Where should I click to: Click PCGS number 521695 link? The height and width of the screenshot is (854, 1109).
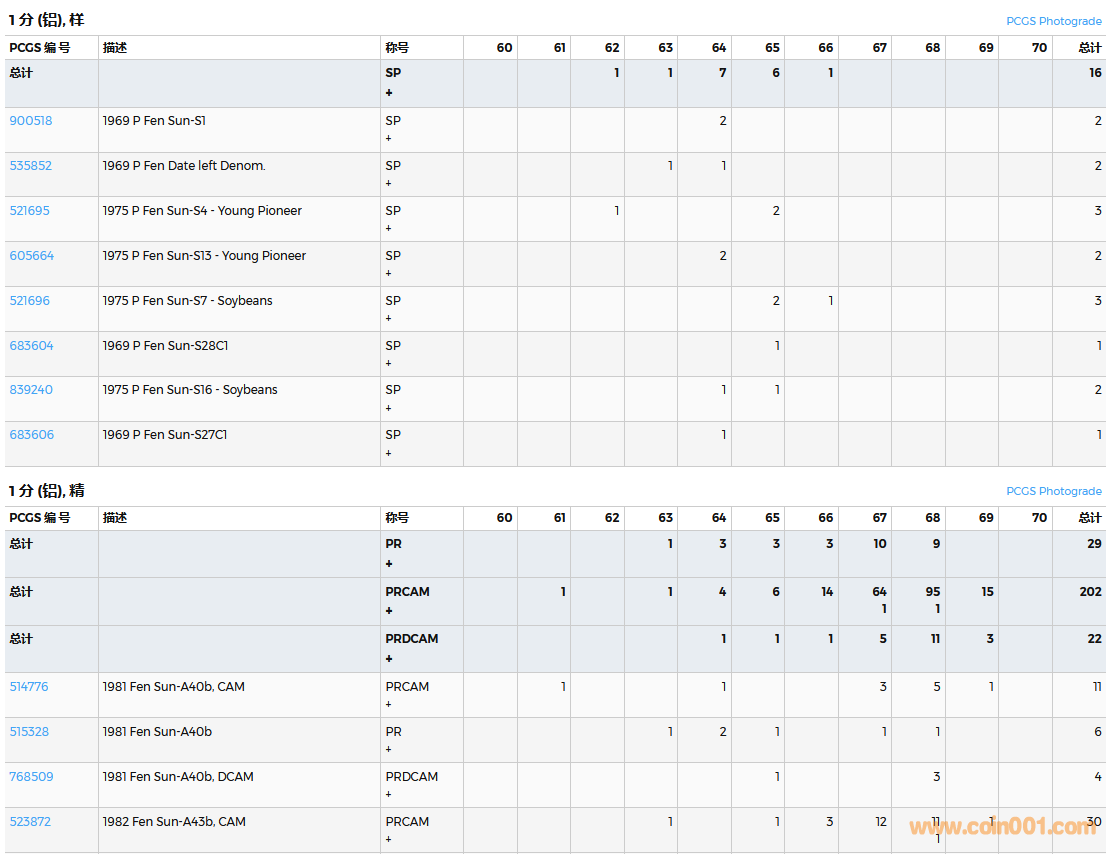pos(30,211)
